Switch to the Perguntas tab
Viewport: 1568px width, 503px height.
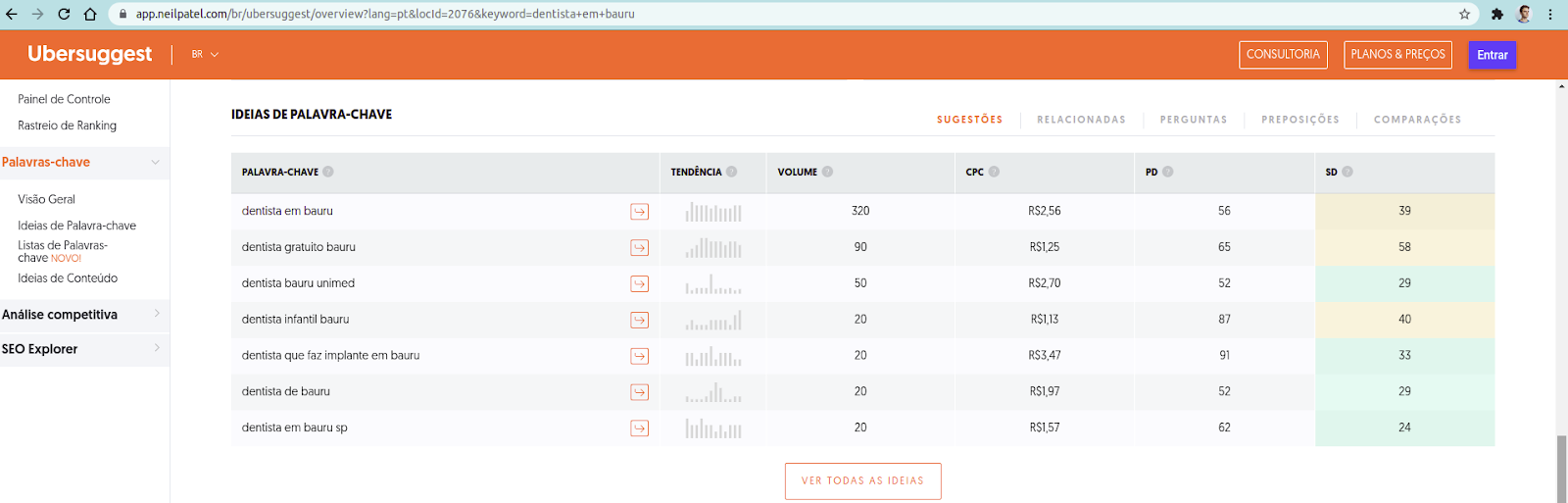pos(1193,120)
